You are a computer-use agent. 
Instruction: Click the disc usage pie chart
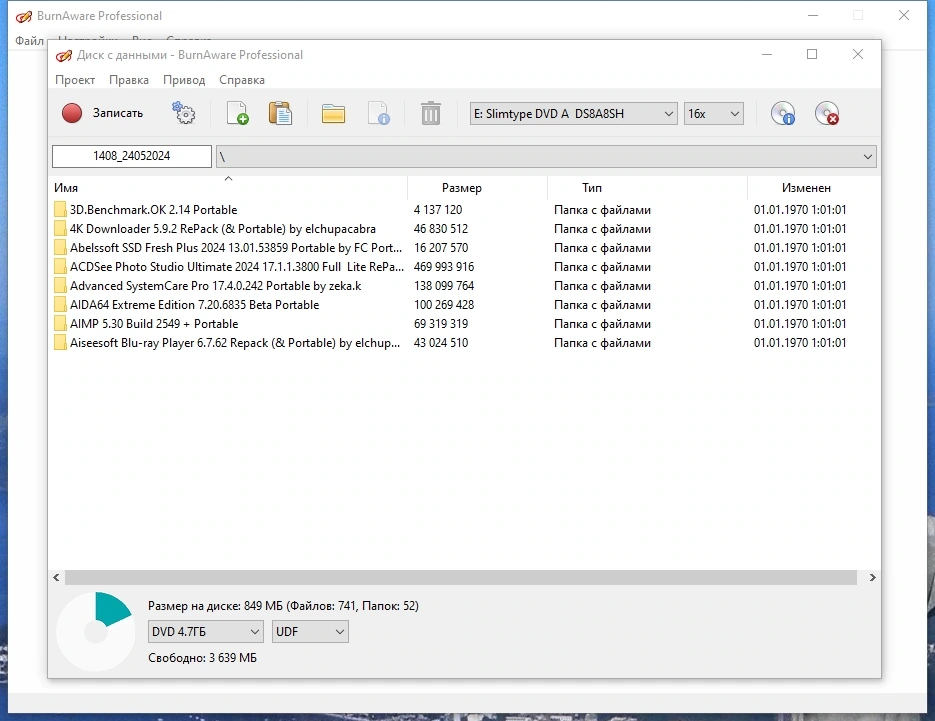[95, 632]
